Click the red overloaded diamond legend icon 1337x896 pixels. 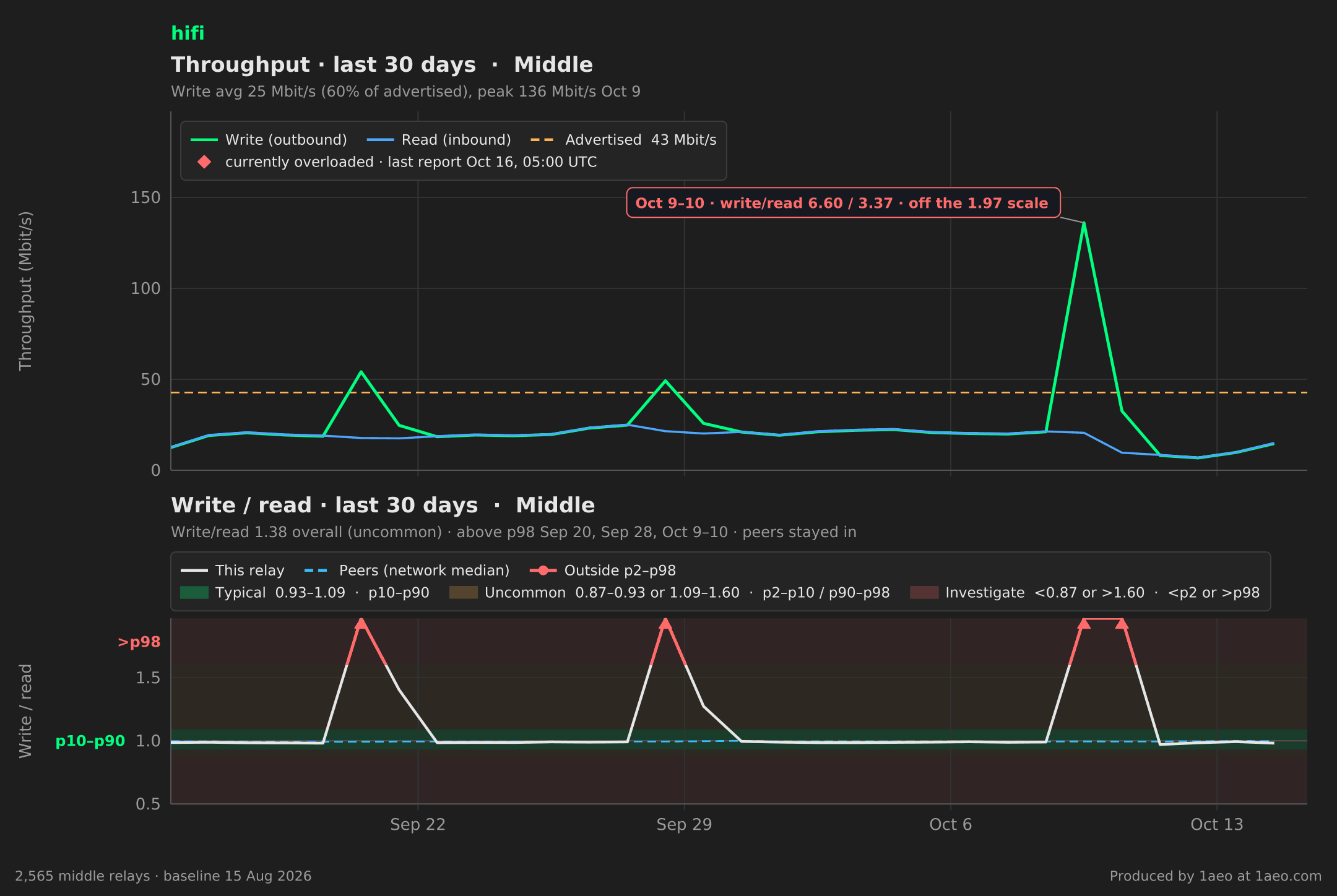coord(204,162)
